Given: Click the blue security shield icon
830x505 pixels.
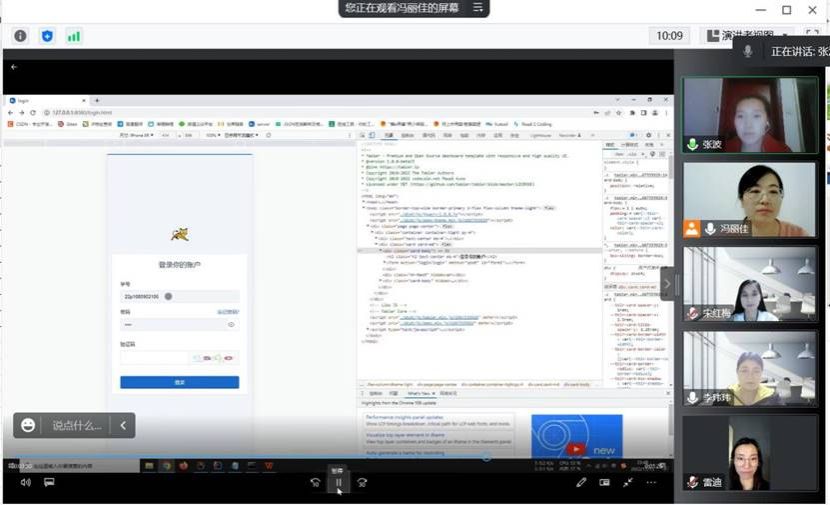Looking at the screenshot, I should (47, 36).
